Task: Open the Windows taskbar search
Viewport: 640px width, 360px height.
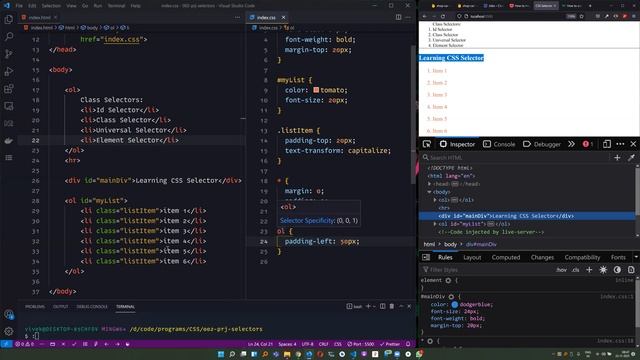Action: (x=232, y=354)
